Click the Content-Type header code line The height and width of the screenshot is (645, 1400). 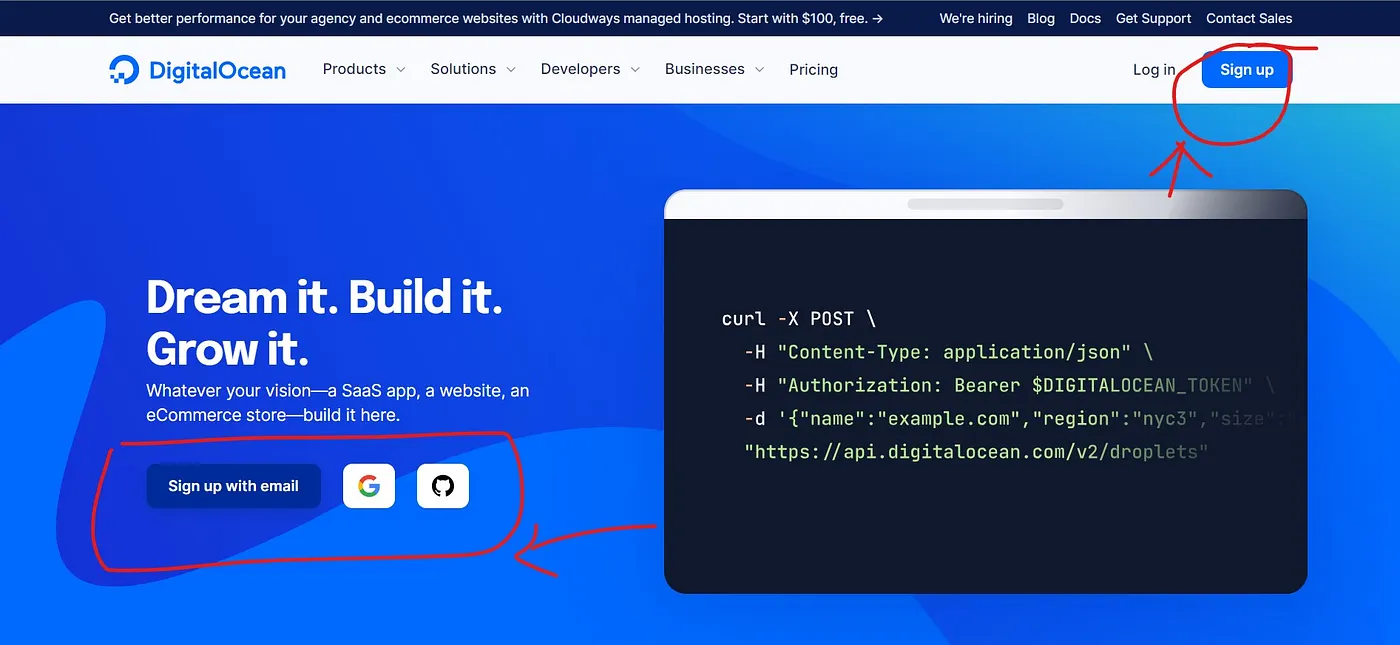tap(948, 352)
